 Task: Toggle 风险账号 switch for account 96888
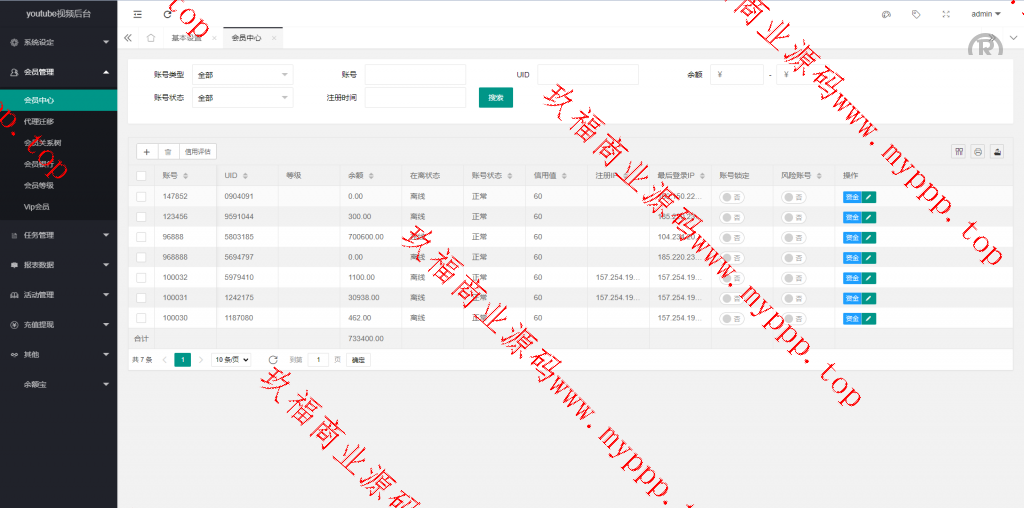794,238
